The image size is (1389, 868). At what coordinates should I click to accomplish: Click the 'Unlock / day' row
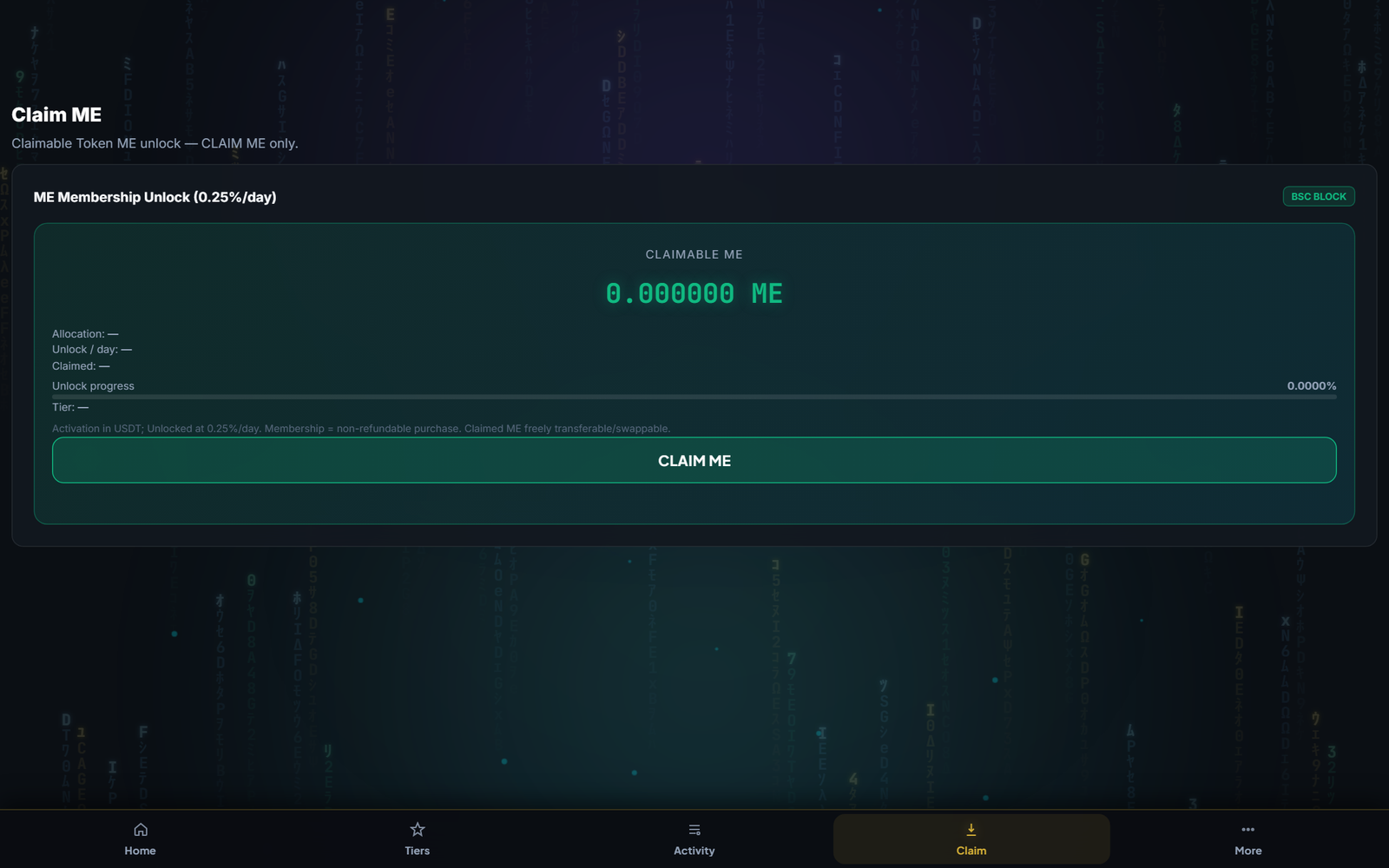(x=92, y=349)
